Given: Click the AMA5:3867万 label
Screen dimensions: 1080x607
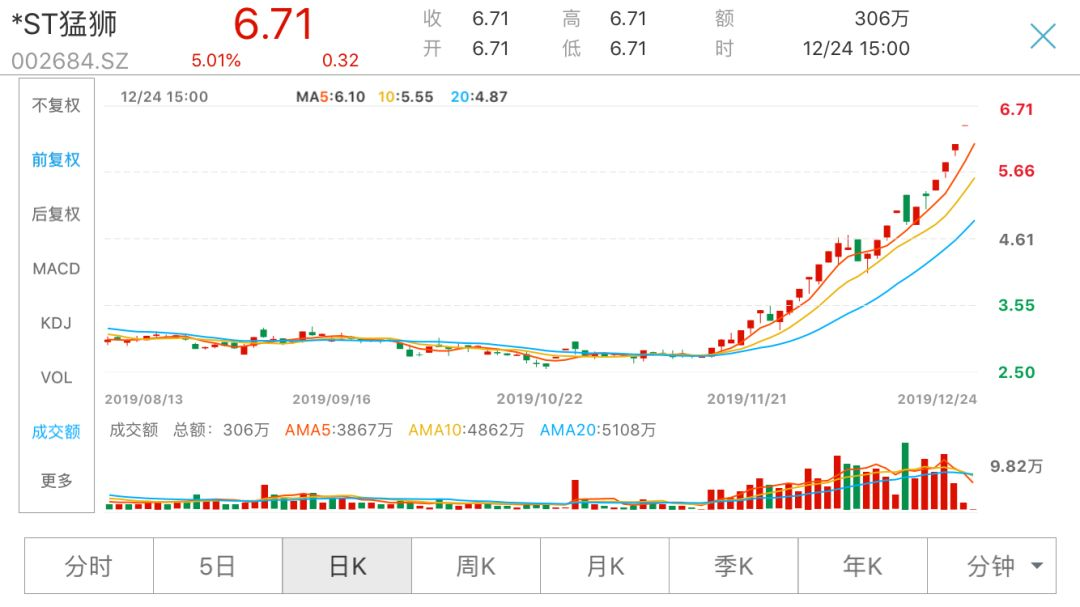Looking at the screenshot, I should (x=338, y=430).
